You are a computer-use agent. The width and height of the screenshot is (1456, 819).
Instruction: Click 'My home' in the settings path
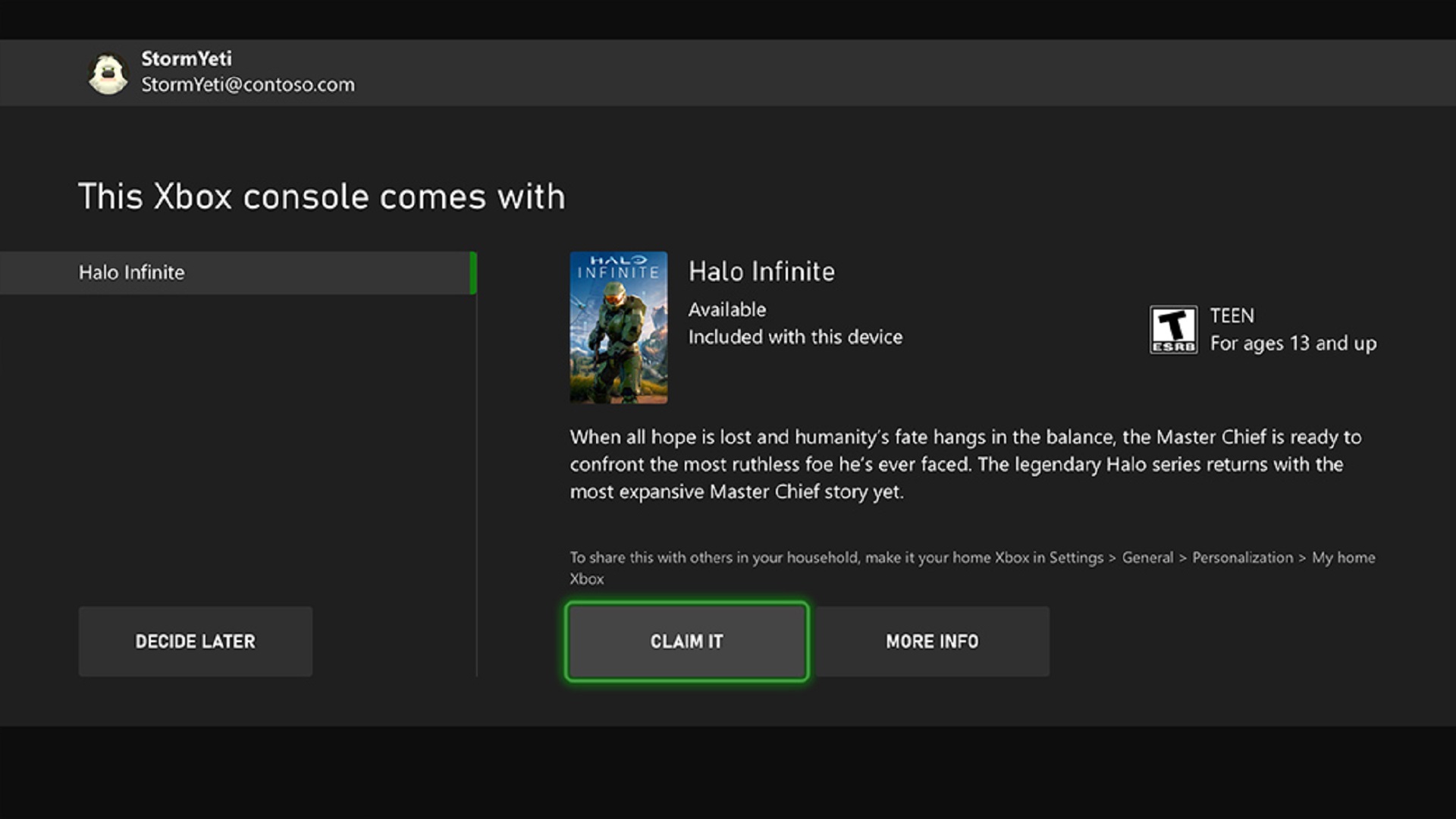tap(1343, 557)
